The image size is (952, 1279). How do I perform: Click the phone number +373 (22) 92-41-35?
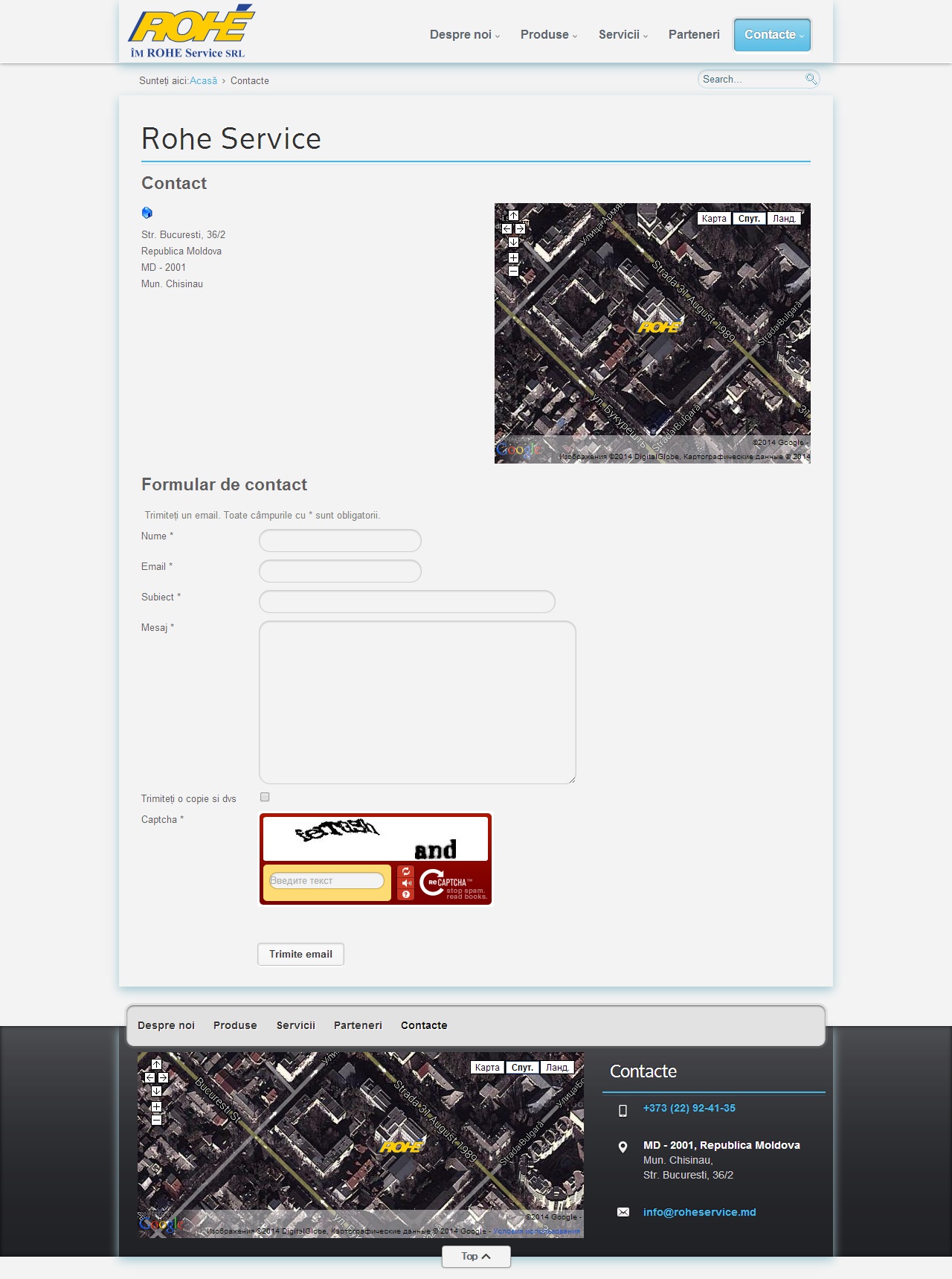pyautogui.click(x=689, y=1108)
